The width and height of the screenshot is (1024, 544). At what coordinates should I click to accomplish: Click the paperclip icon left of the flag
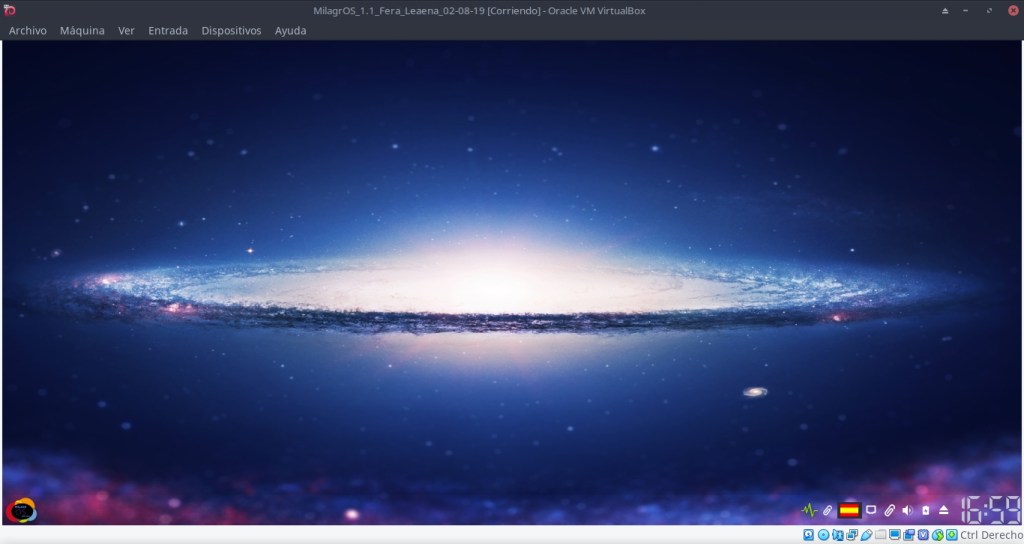(828, 510)
